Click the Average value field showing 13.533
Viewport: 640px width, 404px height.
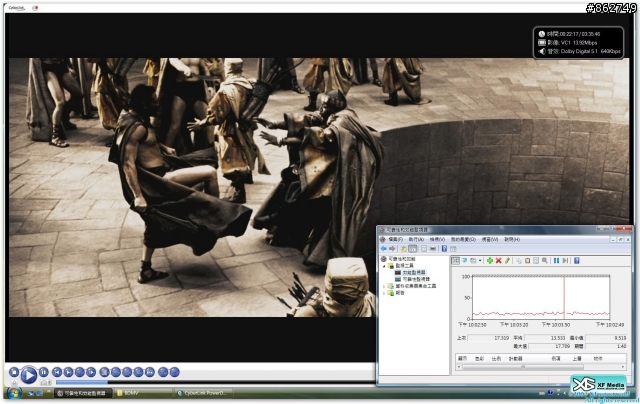[545, 338]
